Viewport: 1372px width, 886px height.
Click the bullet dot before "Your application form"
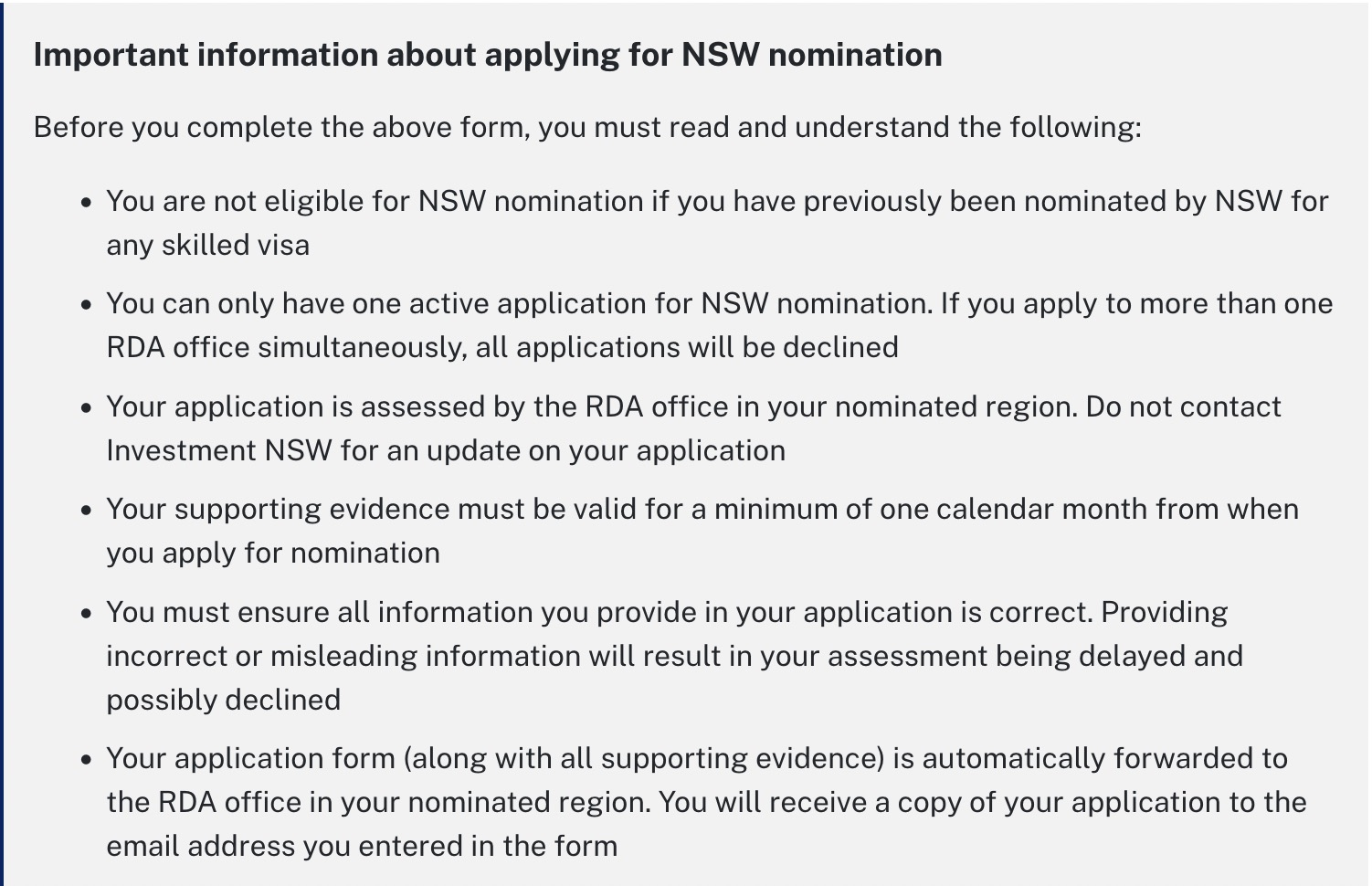tap(87, 759)
